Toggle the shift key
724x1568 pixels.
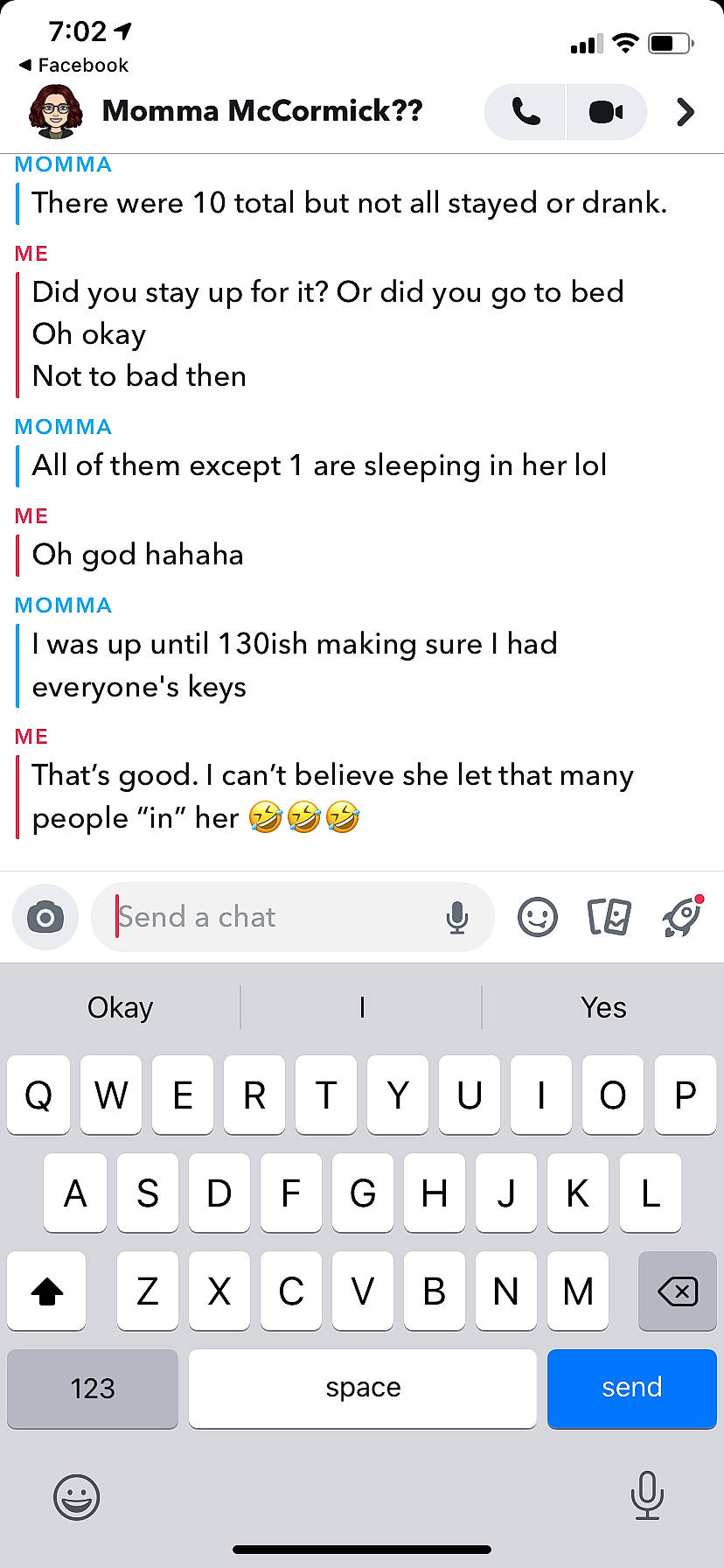point(46,1291)
